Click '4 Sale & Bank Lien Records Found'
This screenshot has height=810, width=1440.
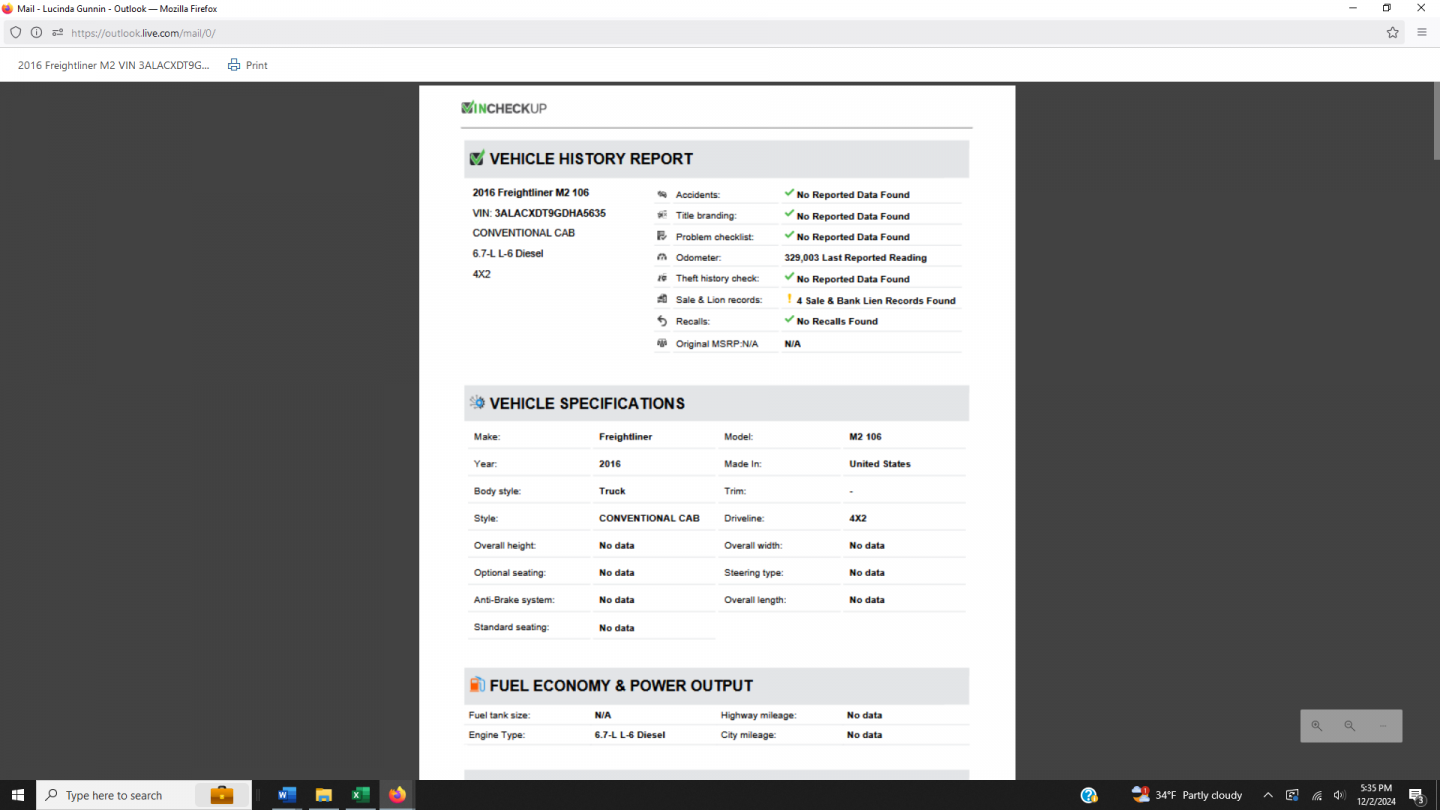[x=876, y=300]
